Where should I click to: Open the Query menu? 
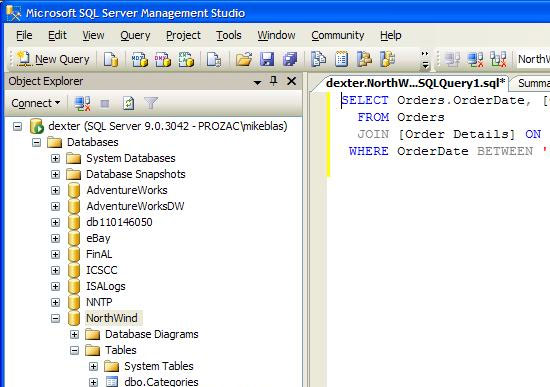click(x=135, y=35)
